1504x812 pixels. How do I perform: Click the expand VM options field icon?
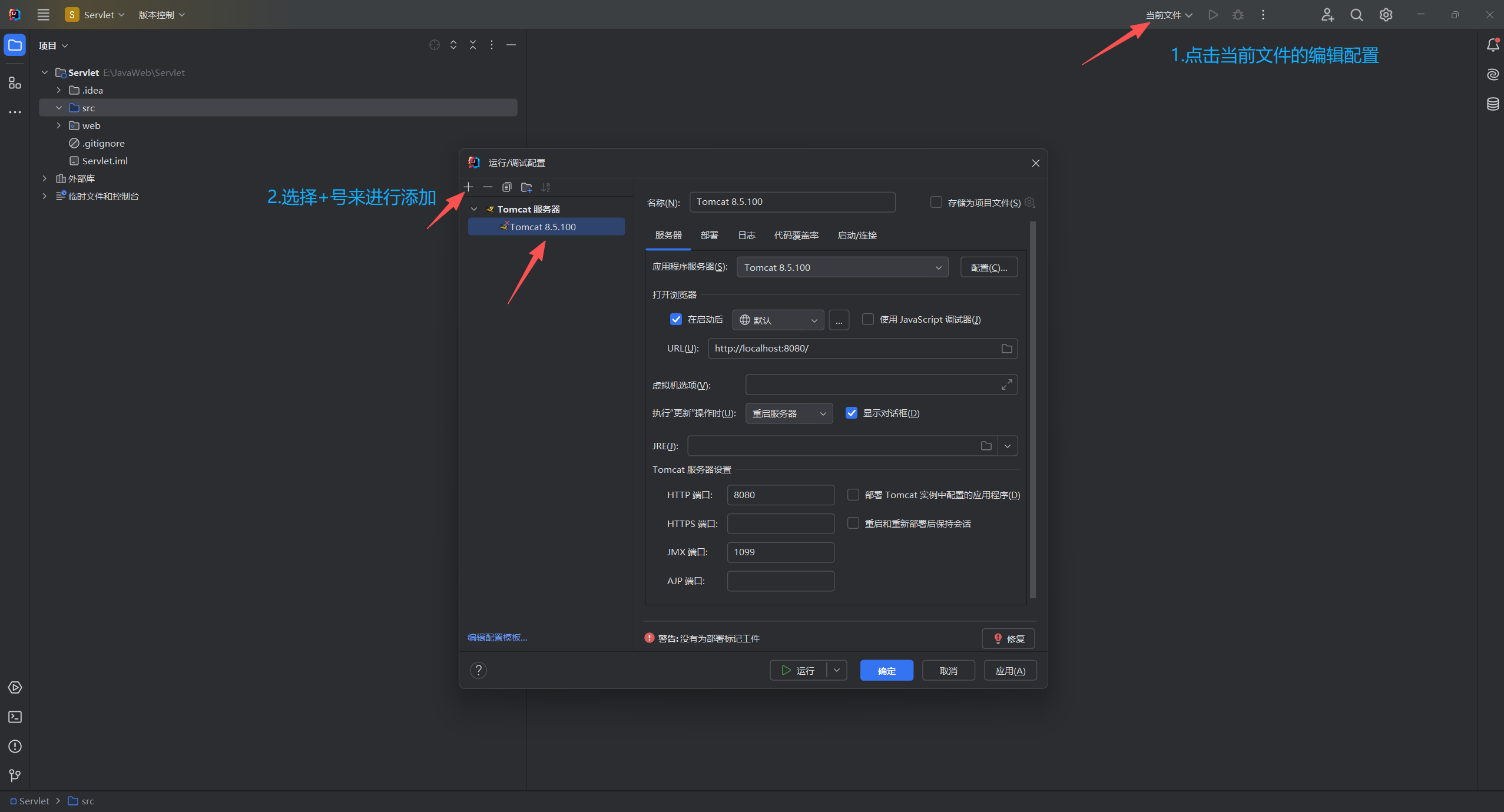click(1006, 385)
